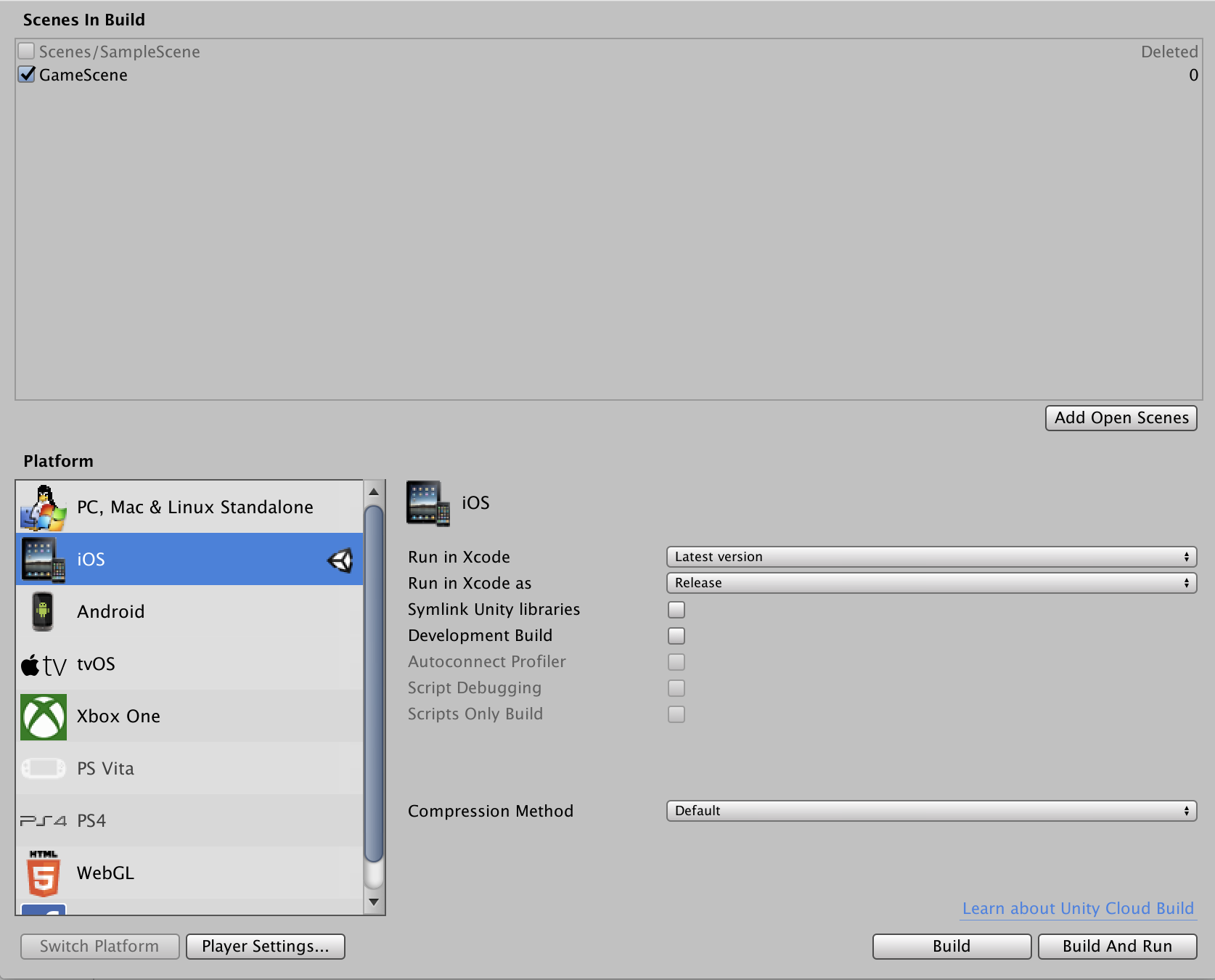1215x980 pixels.
Task: Choose the Apple tvOS platform icon
Action: tap(44, 664)
